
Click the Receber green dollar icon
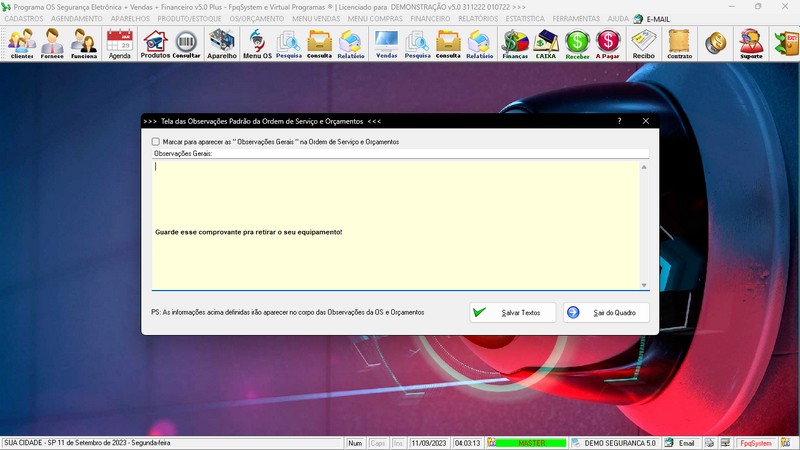tap(577, 43)
